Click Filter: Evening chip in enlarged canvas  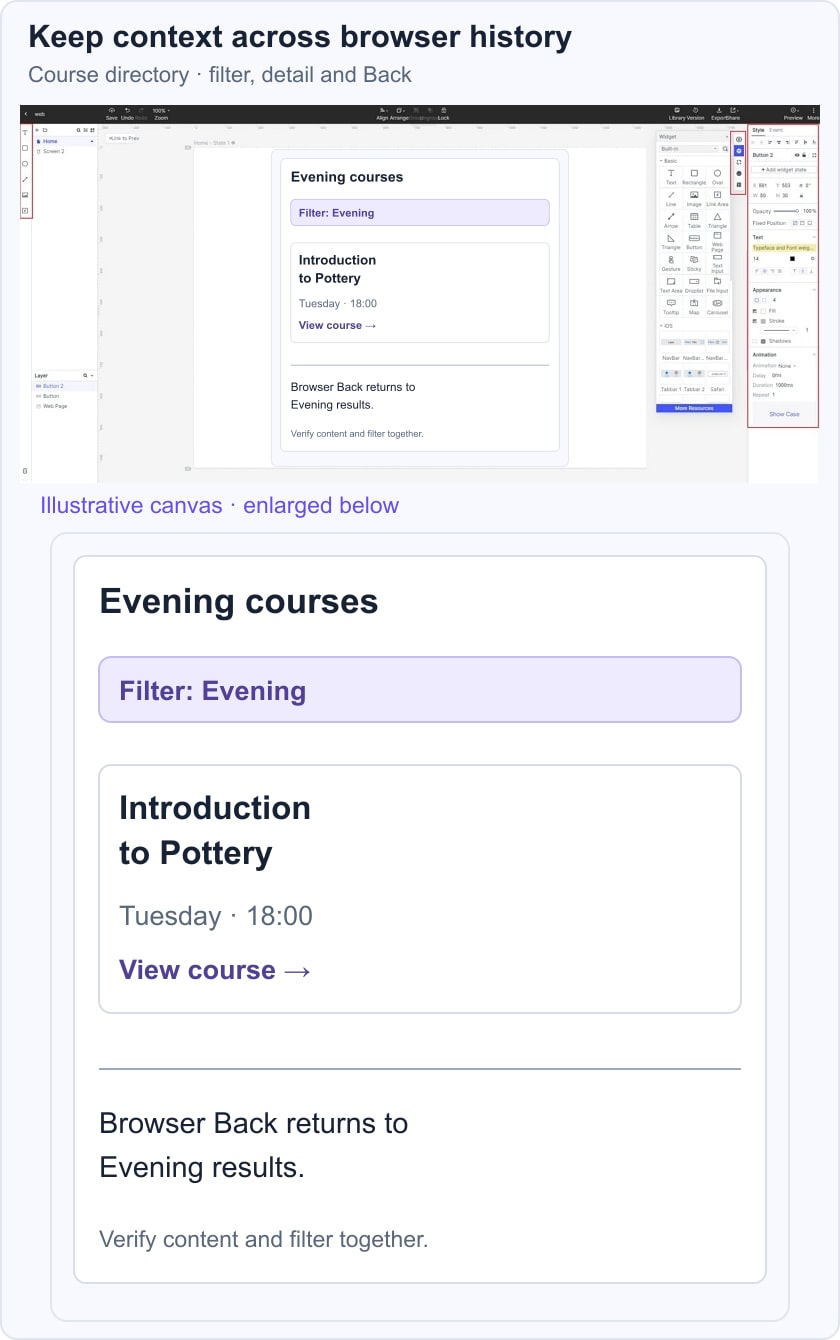coord(420,690)
